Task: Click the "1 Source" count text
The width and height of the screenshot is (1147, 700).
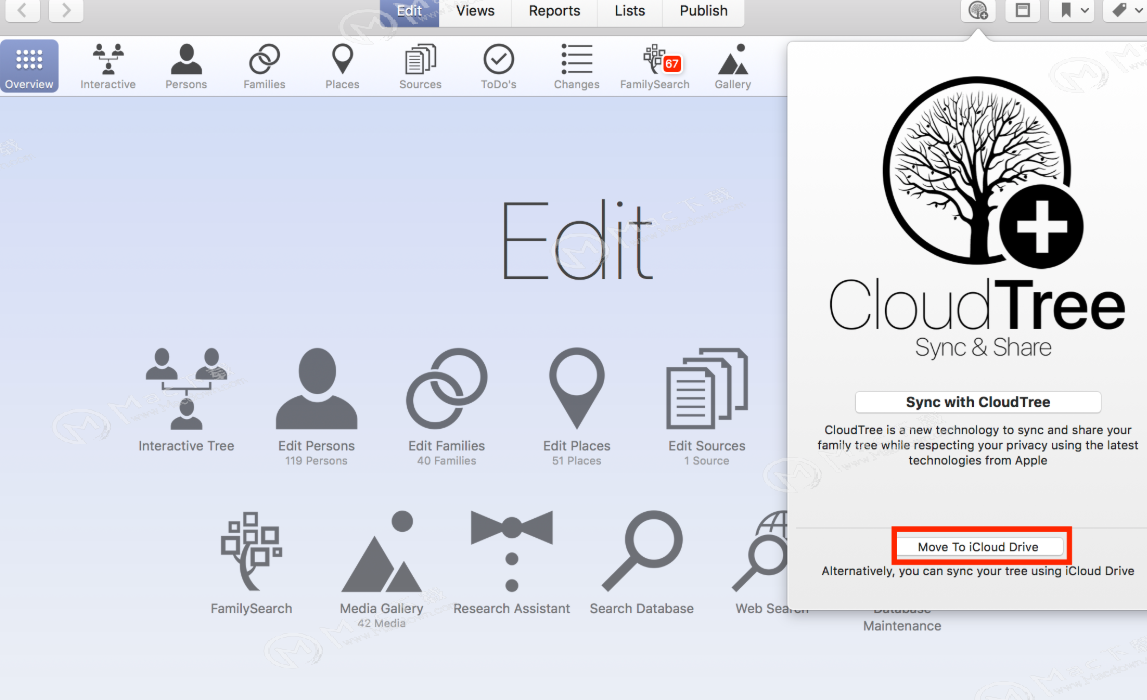Action: click(707, 461)
